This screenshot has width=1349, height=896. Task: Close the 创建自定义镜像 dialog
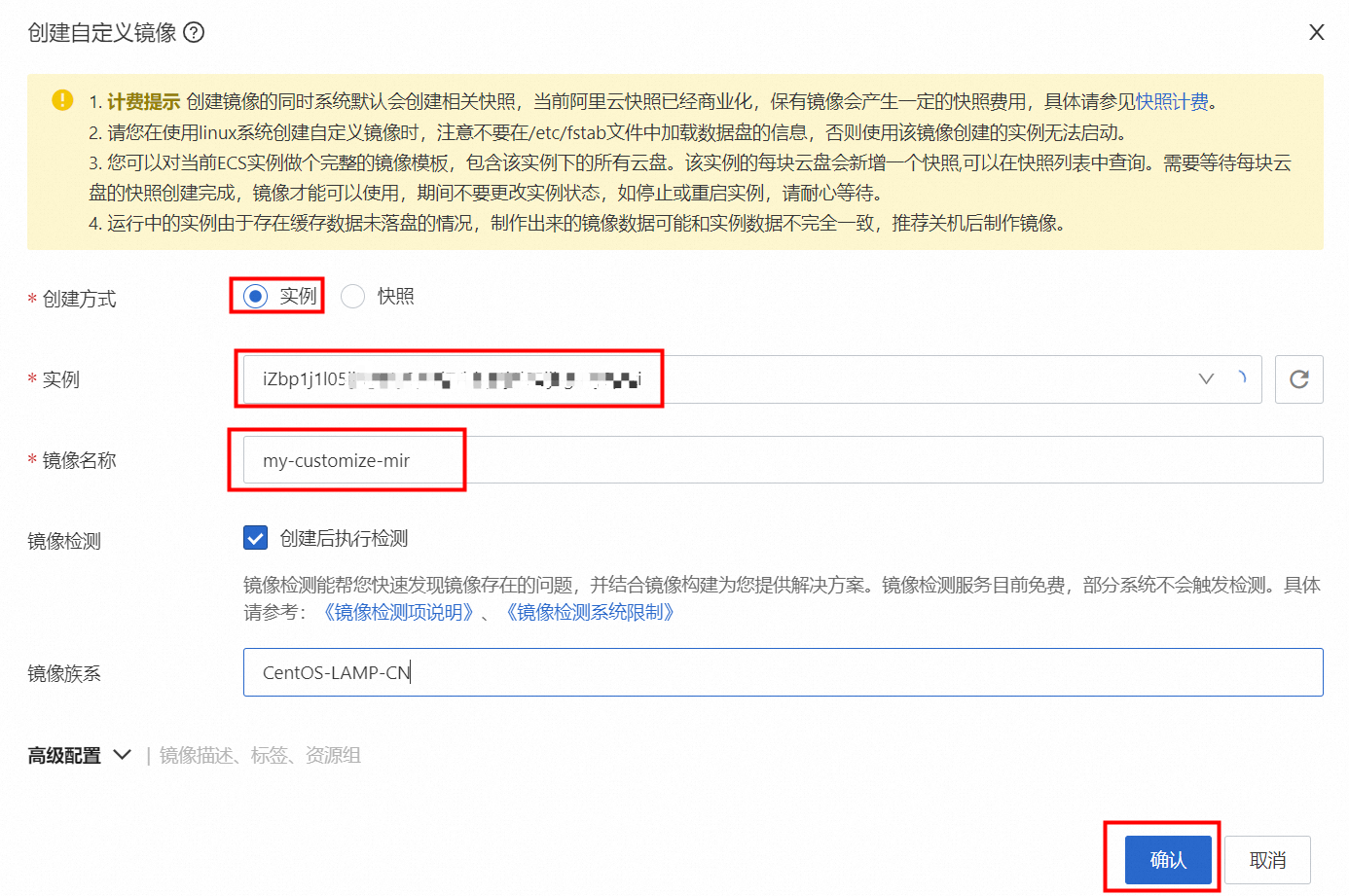click(x=1316, y=33)
